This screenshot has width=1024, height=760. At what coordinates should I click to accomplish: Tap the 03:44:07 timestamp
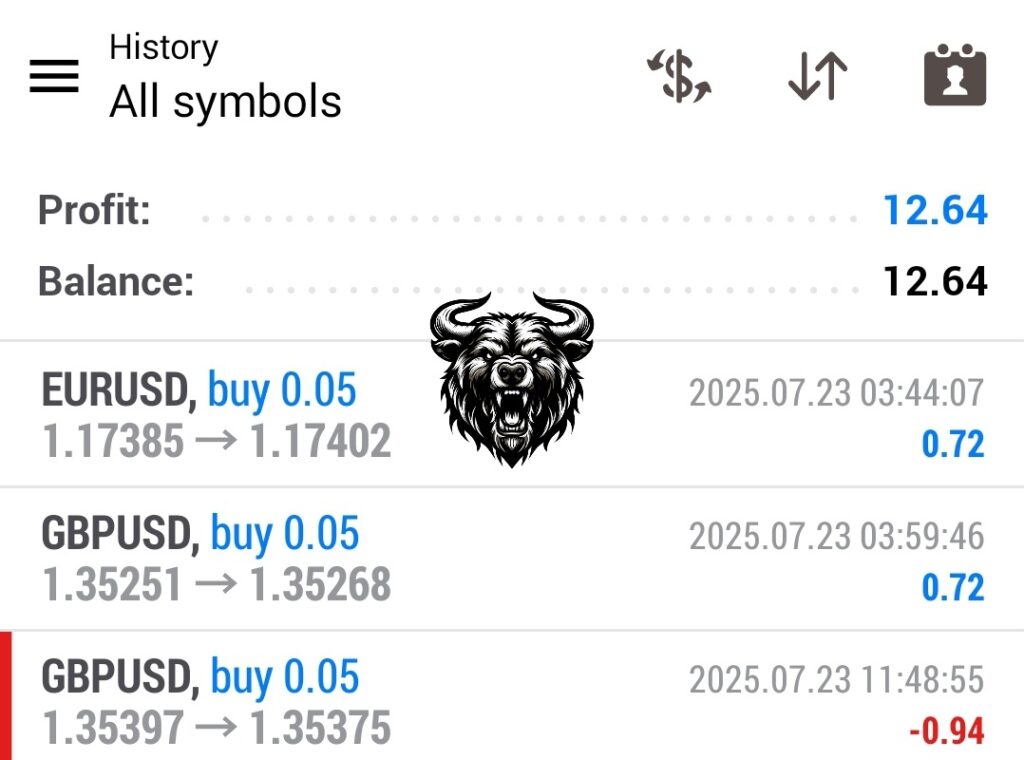click(836, 394)
